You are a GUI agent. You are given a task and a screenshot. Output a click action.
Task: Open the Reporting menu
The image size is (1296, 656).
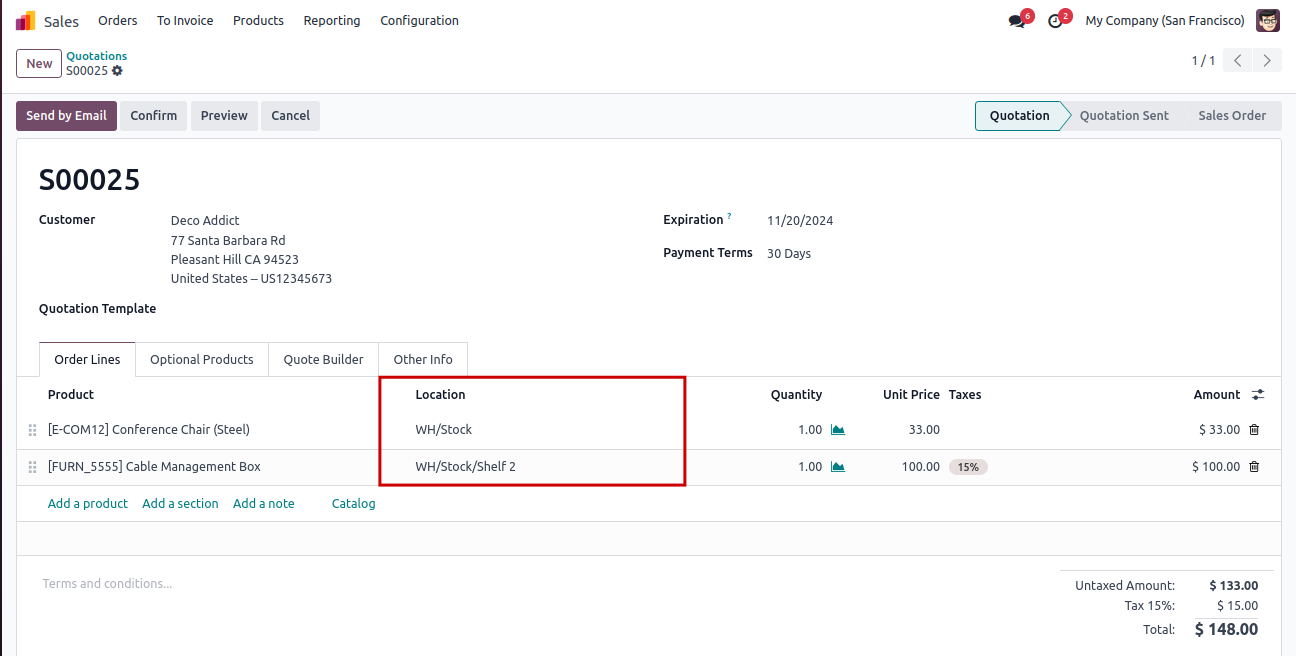(332, 20)
